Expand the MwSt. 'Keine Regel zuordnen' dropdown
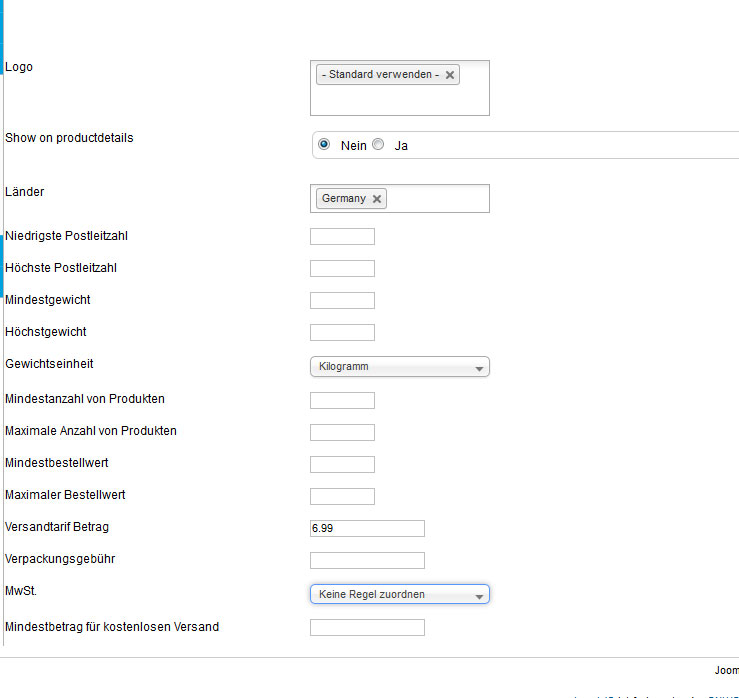This screenshot has height=698, width=739. point(400,595)
